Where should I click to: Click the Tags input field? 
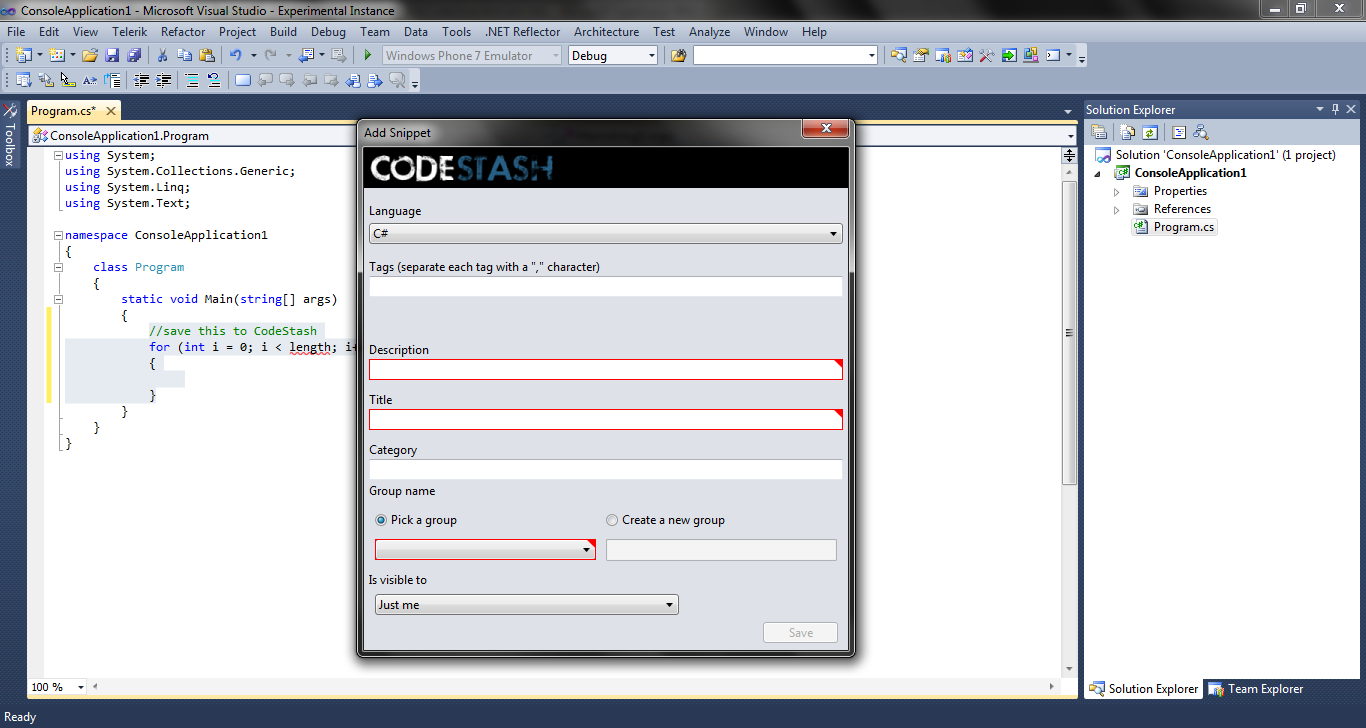[x=606, y=287]
